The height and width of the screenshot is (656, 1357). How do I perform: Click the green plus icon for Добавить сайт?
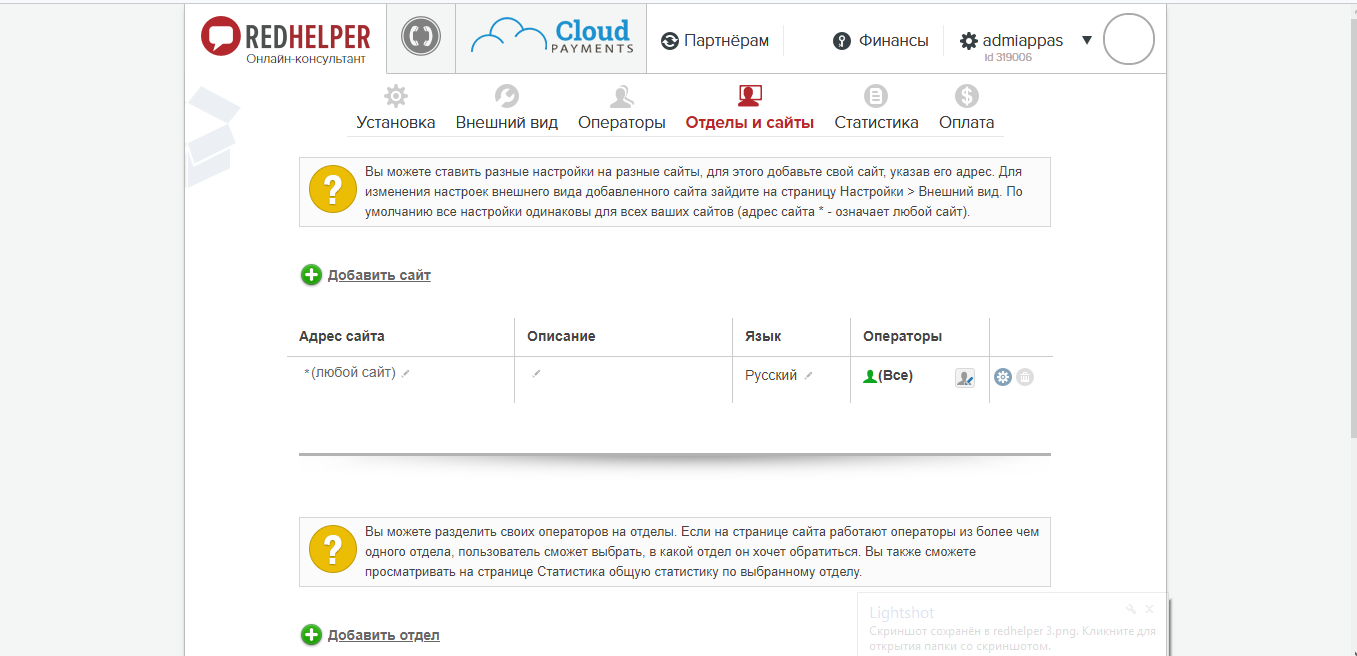(311, 275)
